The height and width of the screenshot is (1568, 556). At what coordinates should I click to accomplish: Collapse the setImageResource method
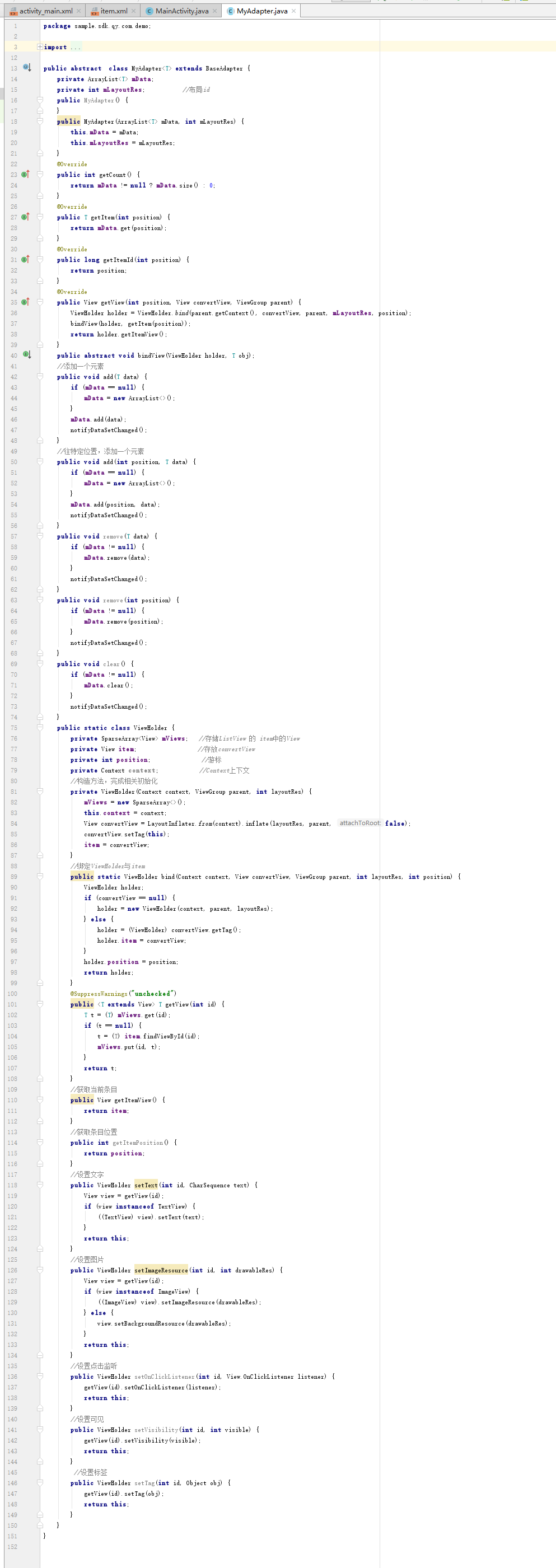point(40,1270)
